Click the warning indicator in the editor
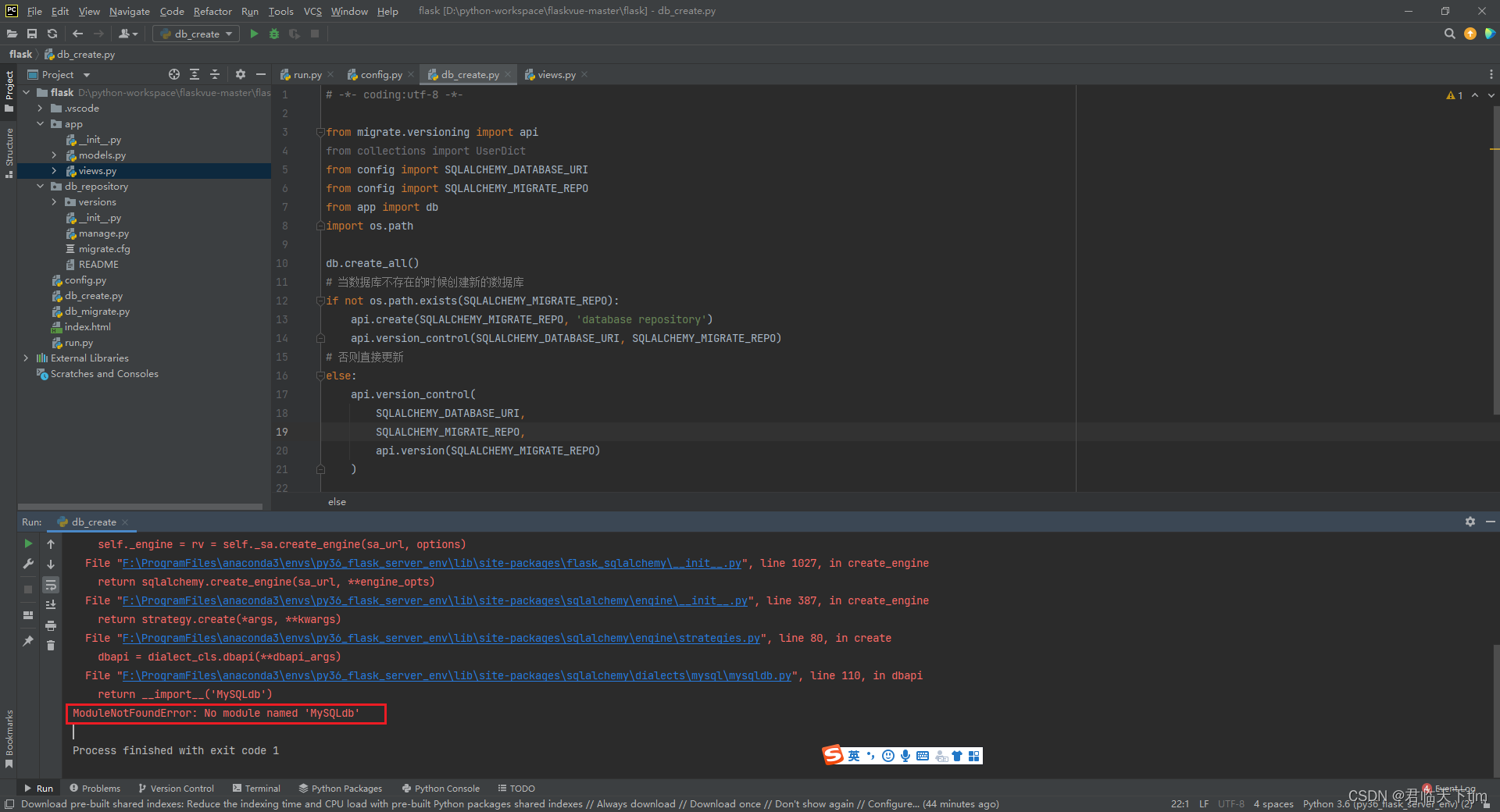 point(1455,95)
